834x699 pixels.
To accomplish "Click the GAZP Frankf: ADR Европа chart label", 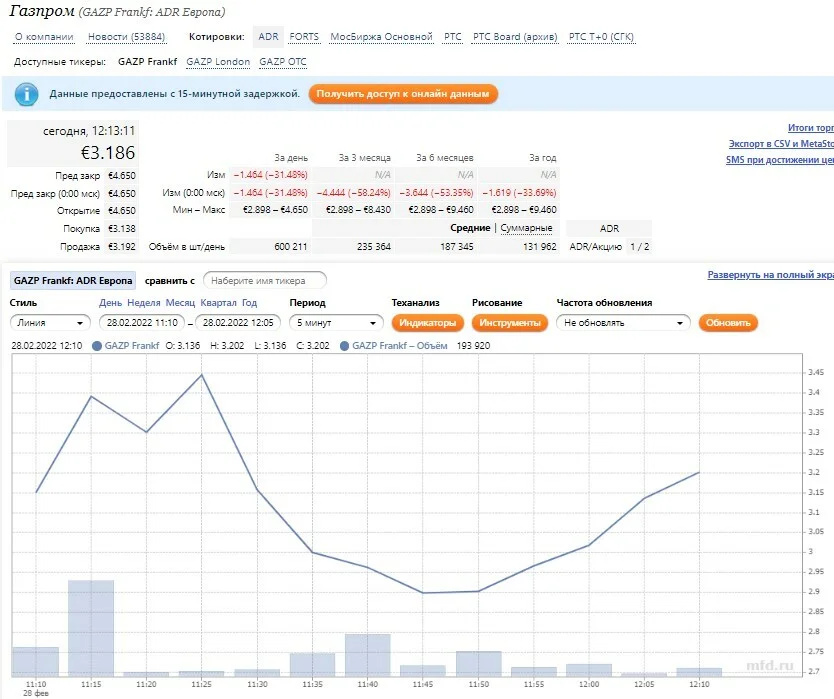I will (73, 280).
